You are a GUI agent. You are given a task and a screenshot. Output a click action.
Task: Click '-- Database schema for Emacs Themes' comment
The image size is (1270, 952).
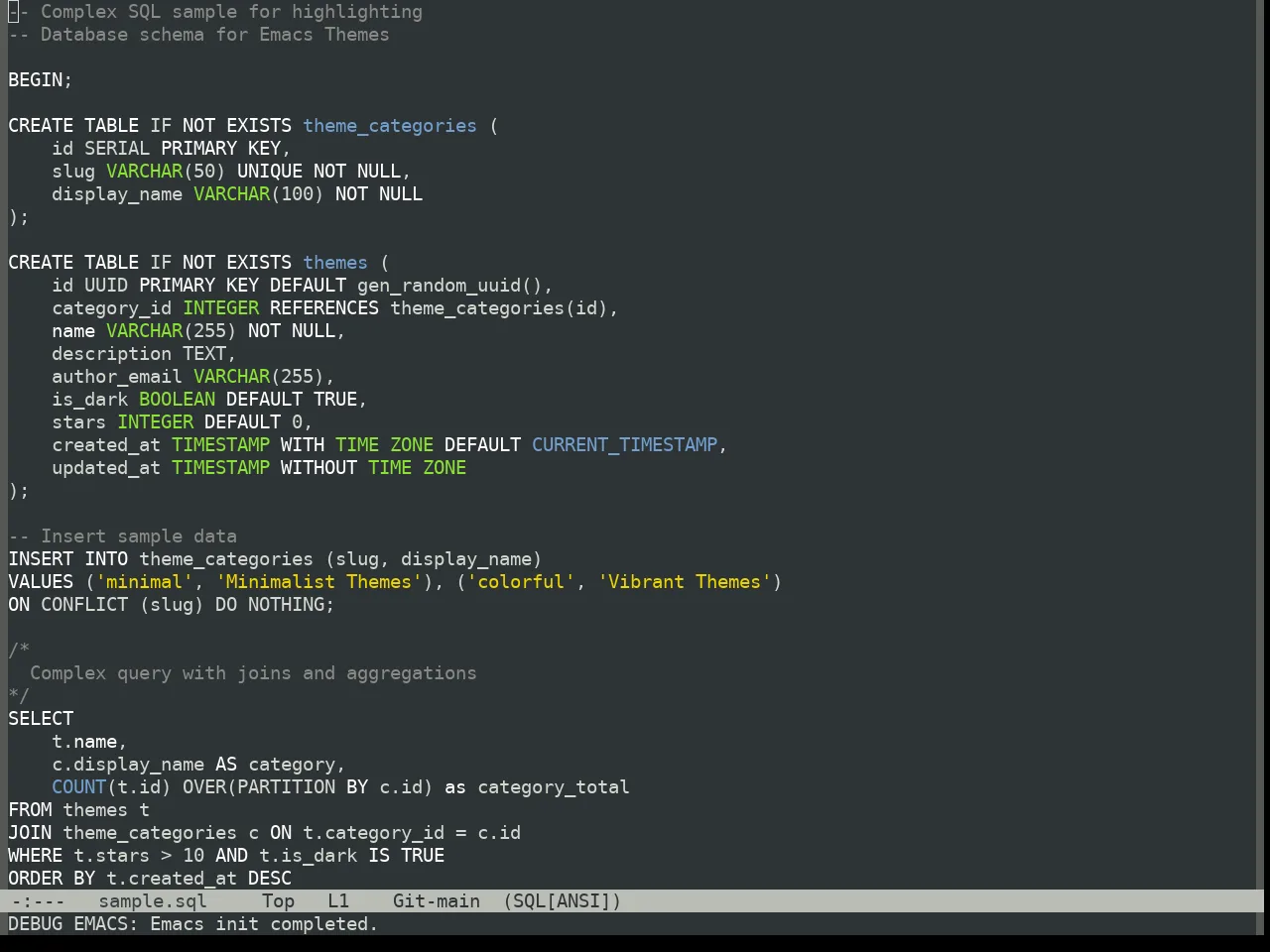point(199,35)
